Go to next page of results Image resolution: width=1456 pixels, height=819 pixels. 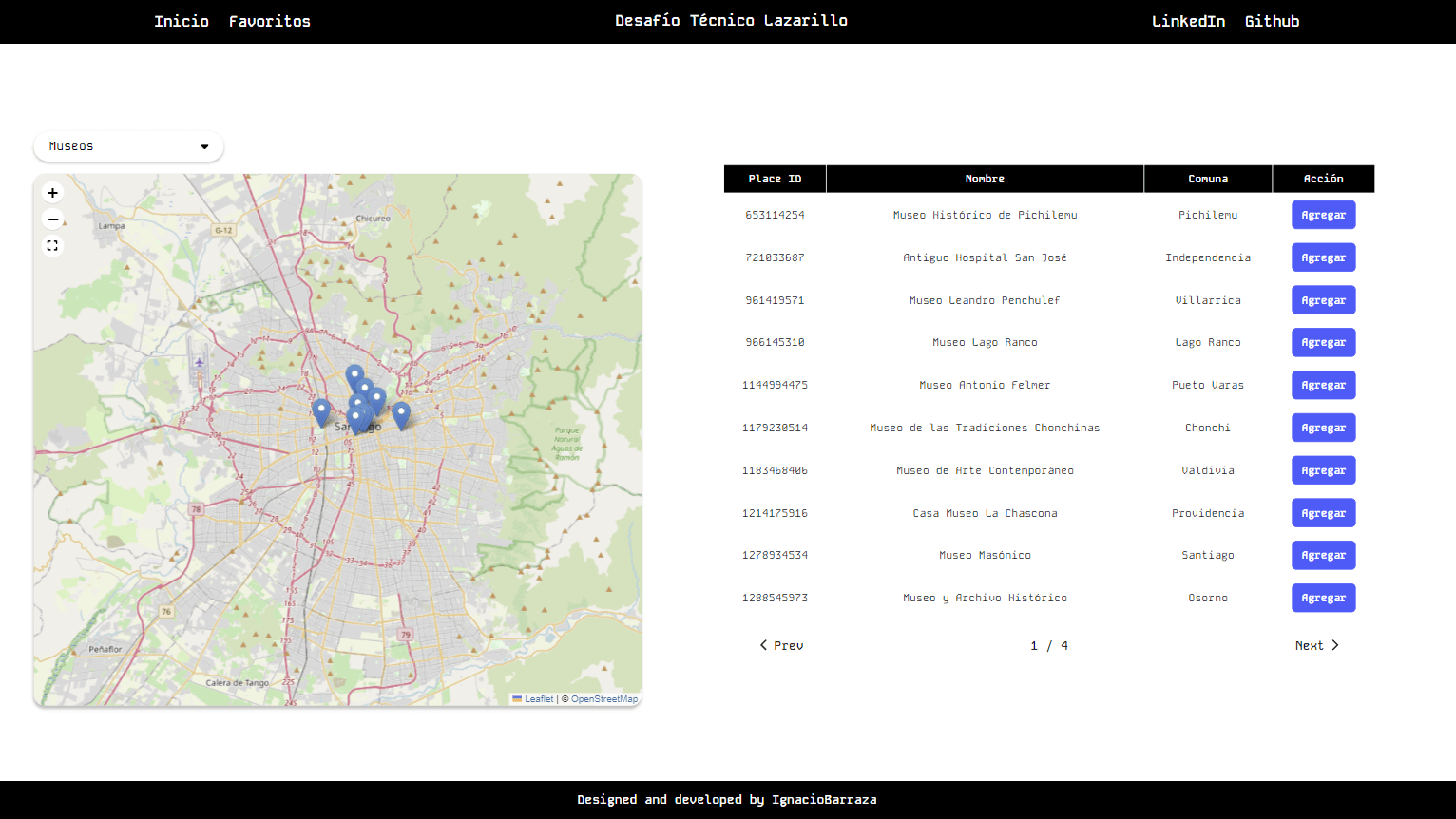point(1316,645)
